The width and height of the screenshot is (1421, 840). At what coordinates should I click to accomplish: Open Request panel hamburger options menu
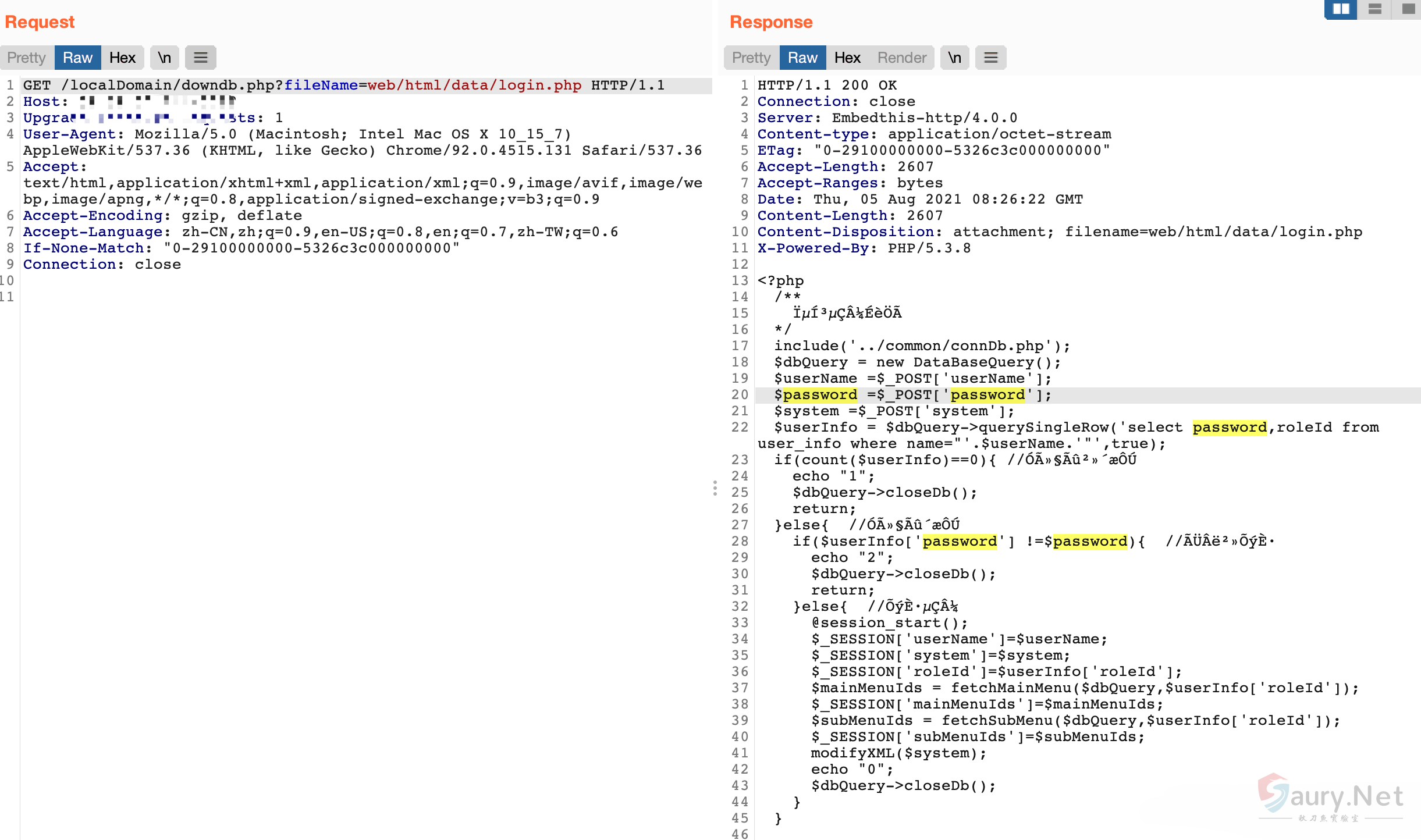click(201, 58)
